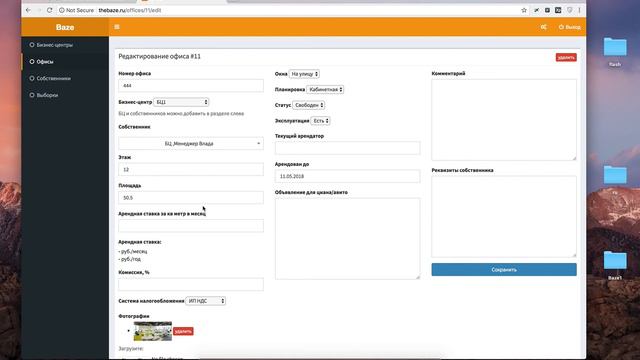Click the Этаж input field
640x360 pixels.
pyautogui.click(x=191, y=169)
